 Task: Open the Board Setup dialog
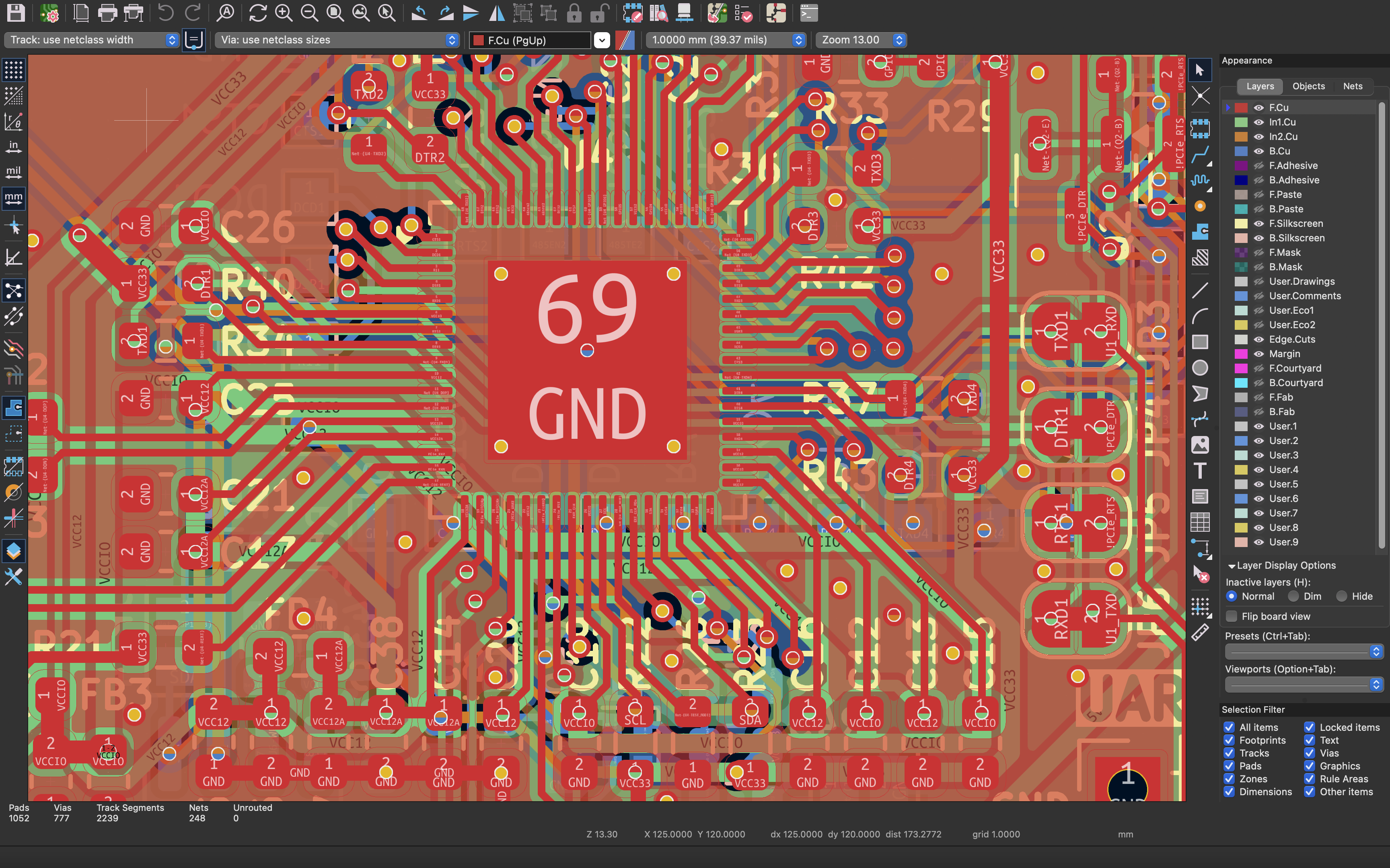click(50, 12)
